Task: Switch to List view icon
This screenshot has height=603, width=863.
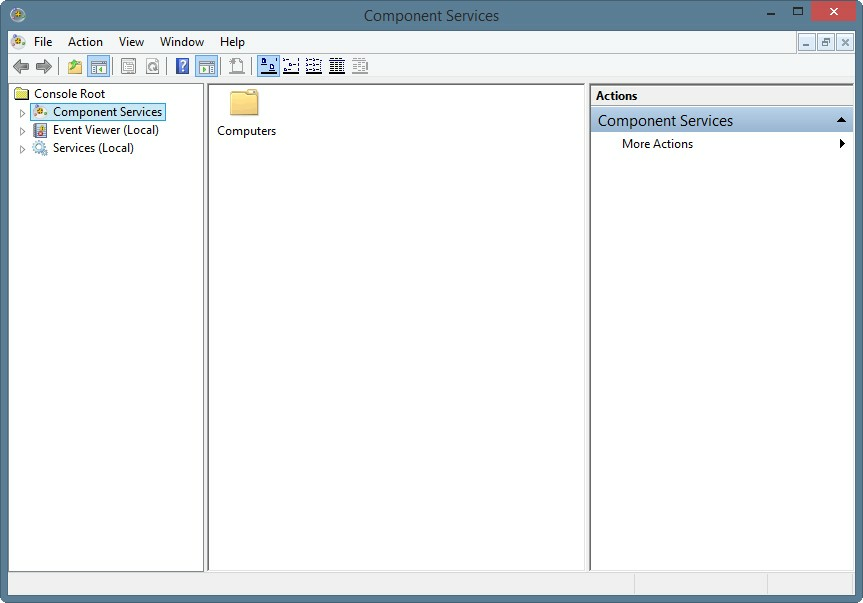Action: (x=314, y=67)
